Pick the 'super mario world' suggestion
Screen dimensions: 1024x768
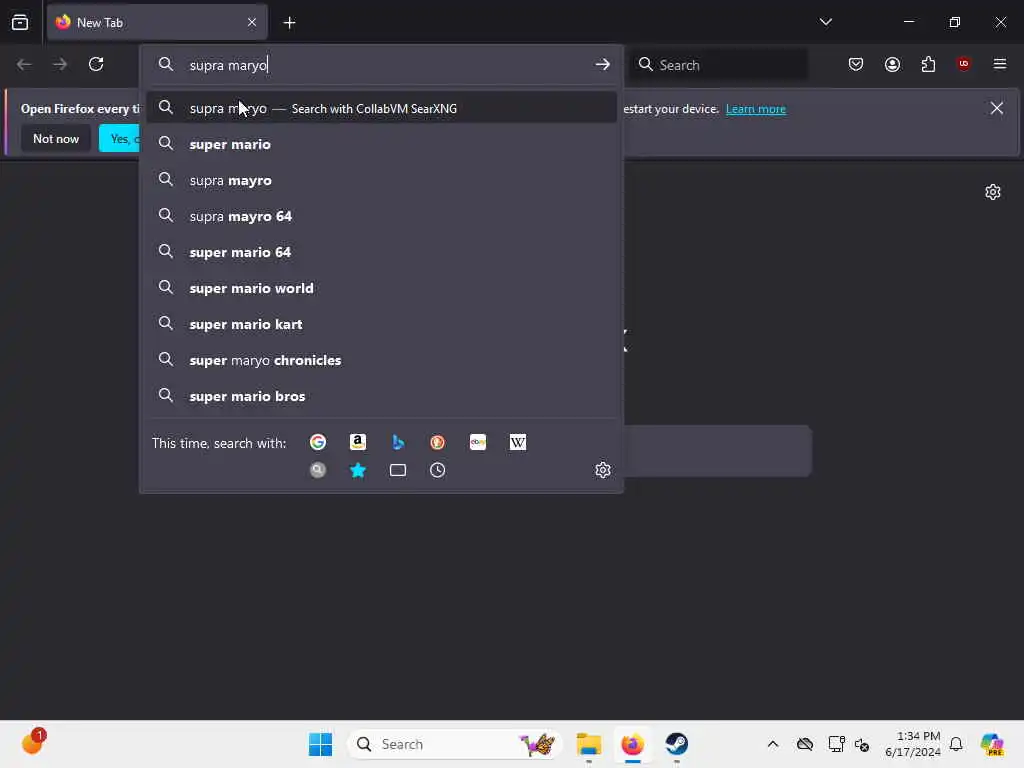point(381,288)
